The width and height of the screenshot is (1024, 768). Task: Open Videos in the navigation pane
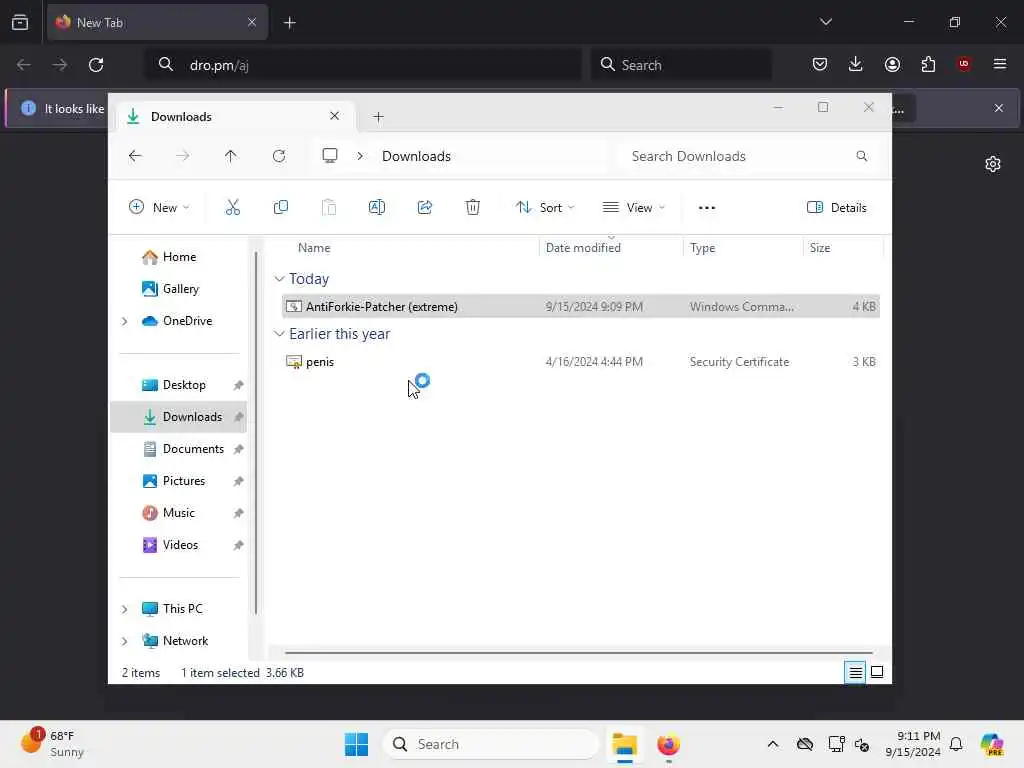pyautogui.click(x=170, y=545)
